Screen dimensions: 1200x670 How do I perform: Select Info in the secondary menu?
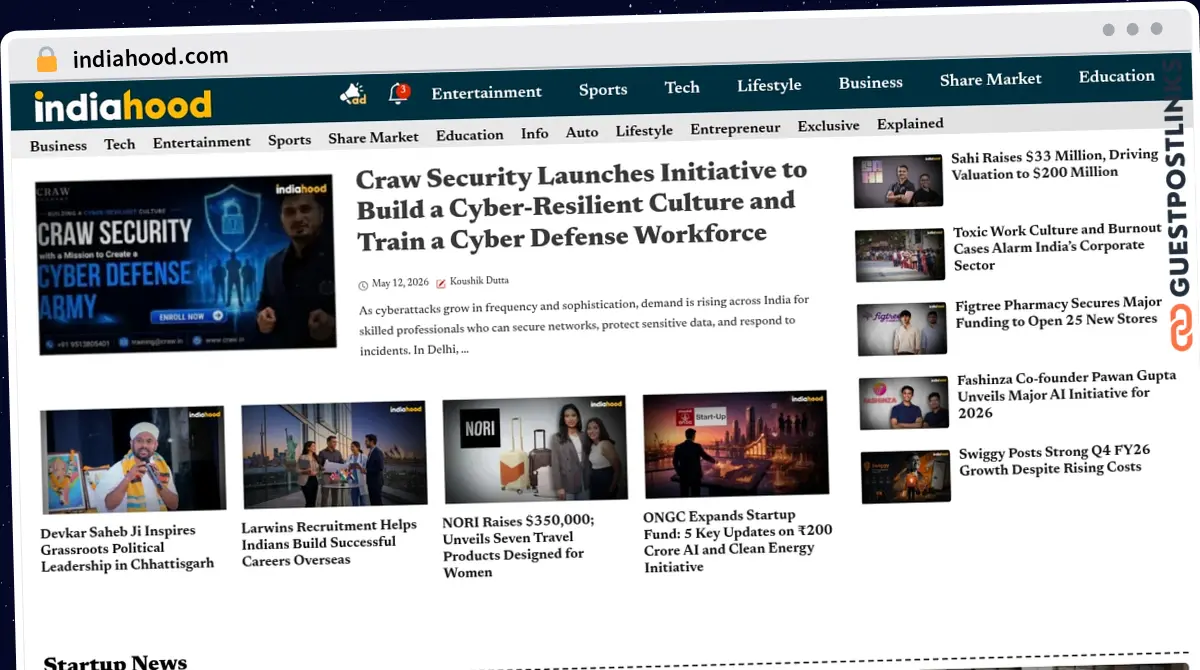[534, 133]
